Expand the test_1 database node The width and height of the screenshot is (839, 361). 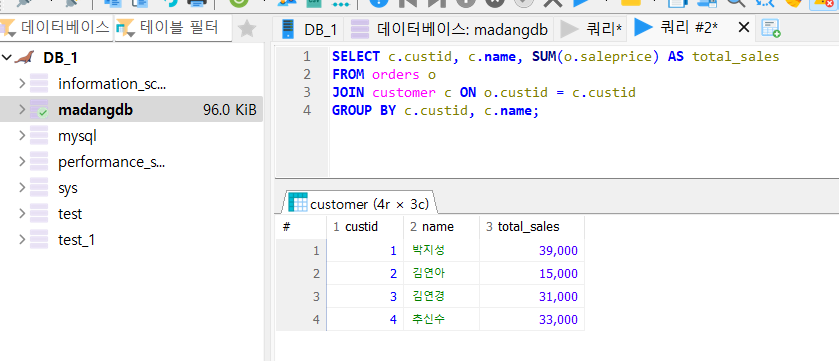(x=22, y=239)
